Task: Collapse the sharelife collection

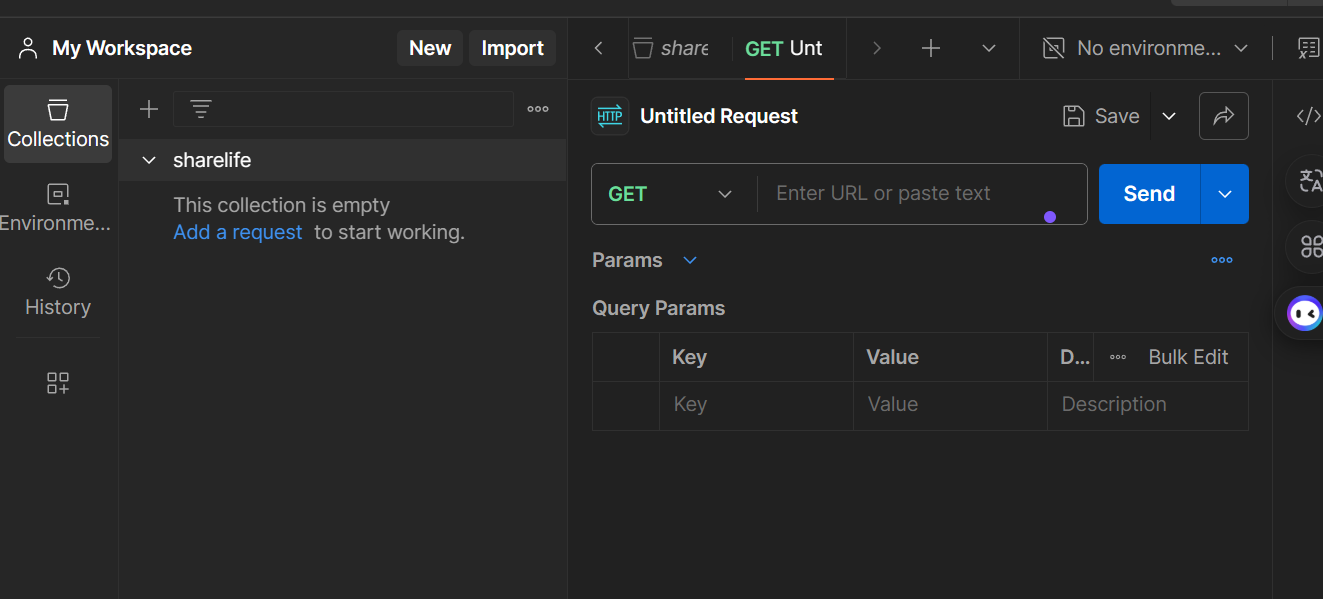Action: 150,160
